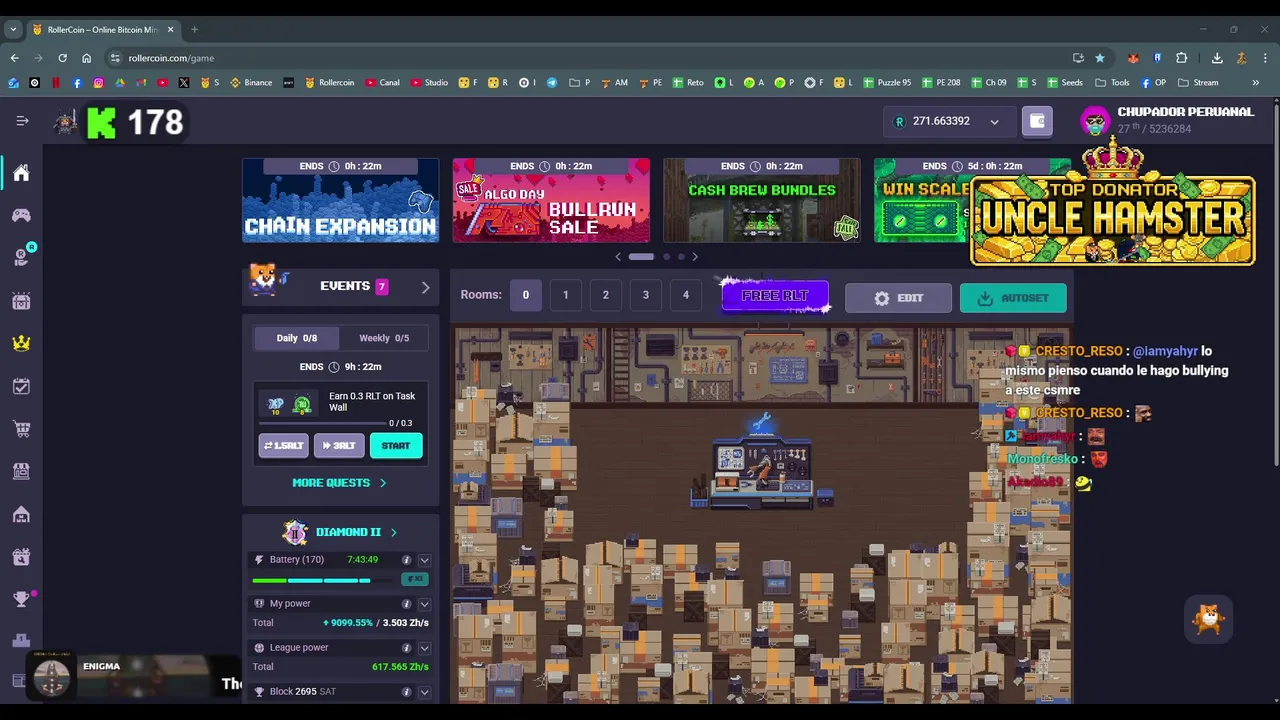The width and height of the screenshot is (1280, 720).
Task: Open the Chain Expansion event banner
Action: point(340,200)
